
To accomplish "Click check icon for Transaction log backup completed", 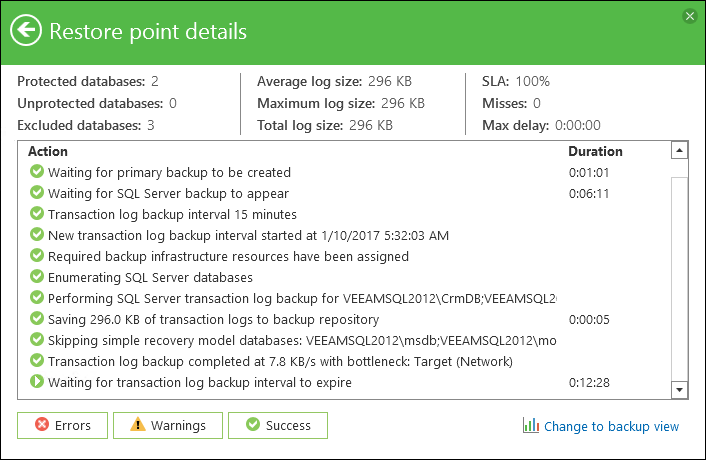I will [37, 361].
